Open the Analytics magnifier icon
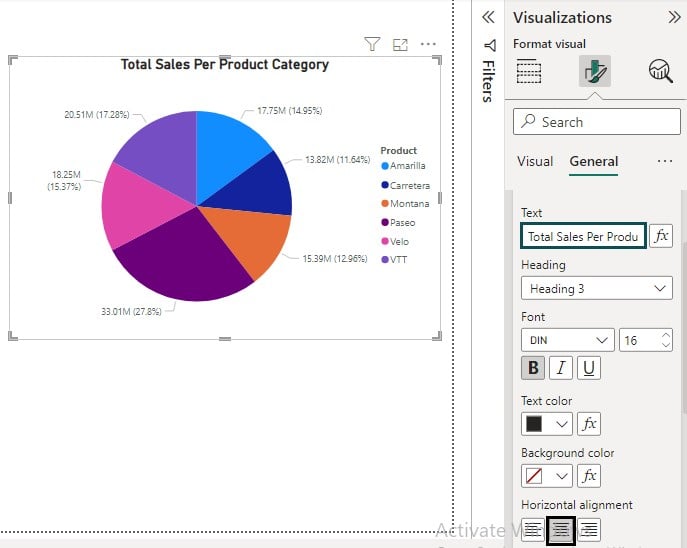 [x=661, y=71]
